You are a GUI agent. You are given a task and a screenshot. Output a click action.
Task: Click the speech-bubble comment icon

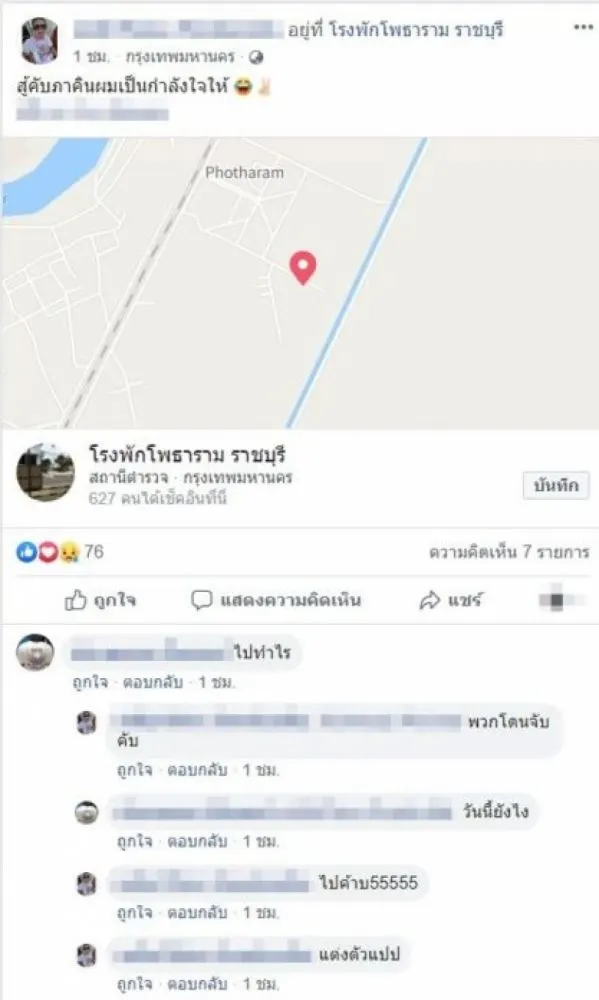pyautogui.click(x=202, y=600)
